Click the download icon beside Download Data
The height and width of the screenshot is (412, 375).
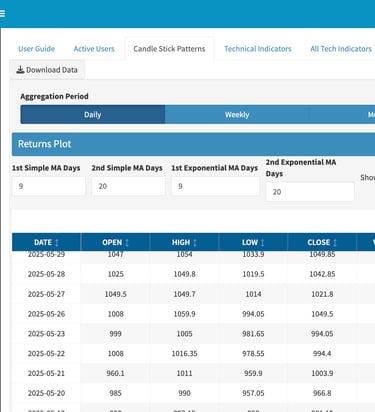(x=20, y=70)
